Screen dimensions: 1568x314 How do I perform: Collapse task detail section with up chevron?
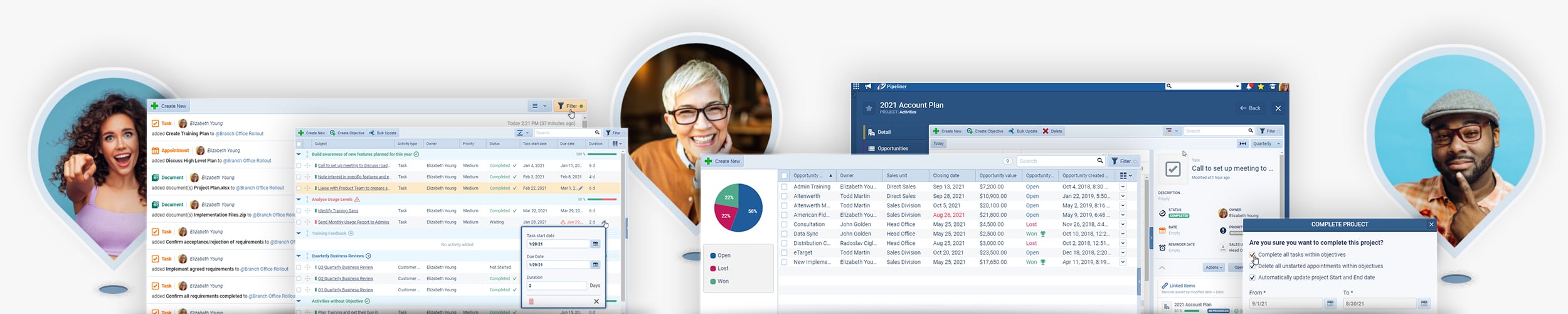1162,268
